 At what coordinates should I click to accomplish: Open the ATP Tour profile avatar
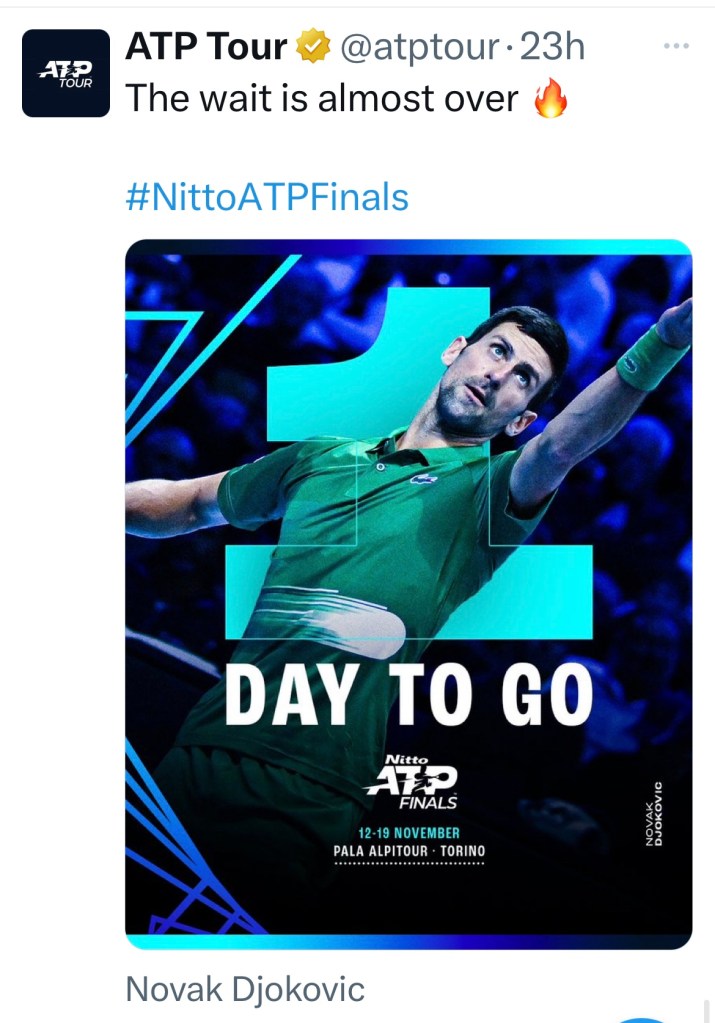pos(66,73)
